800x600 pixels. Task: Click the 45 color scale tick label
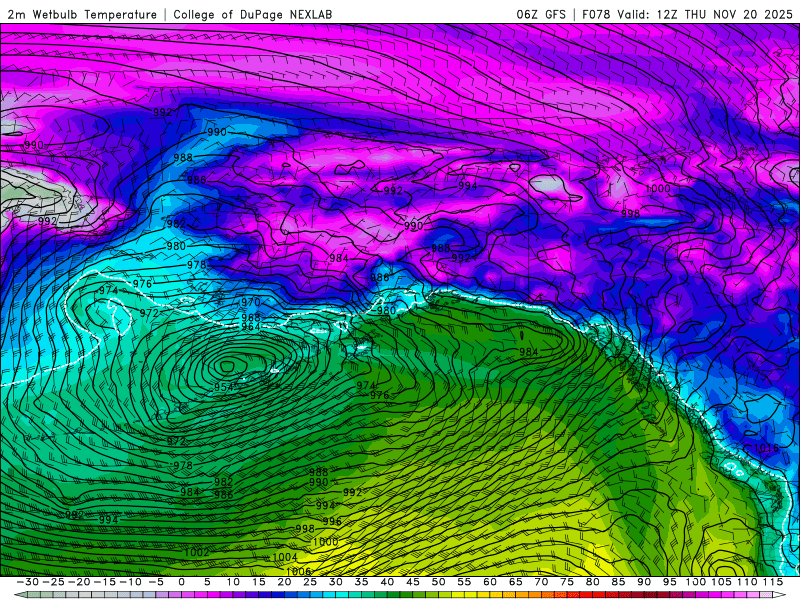412,582
